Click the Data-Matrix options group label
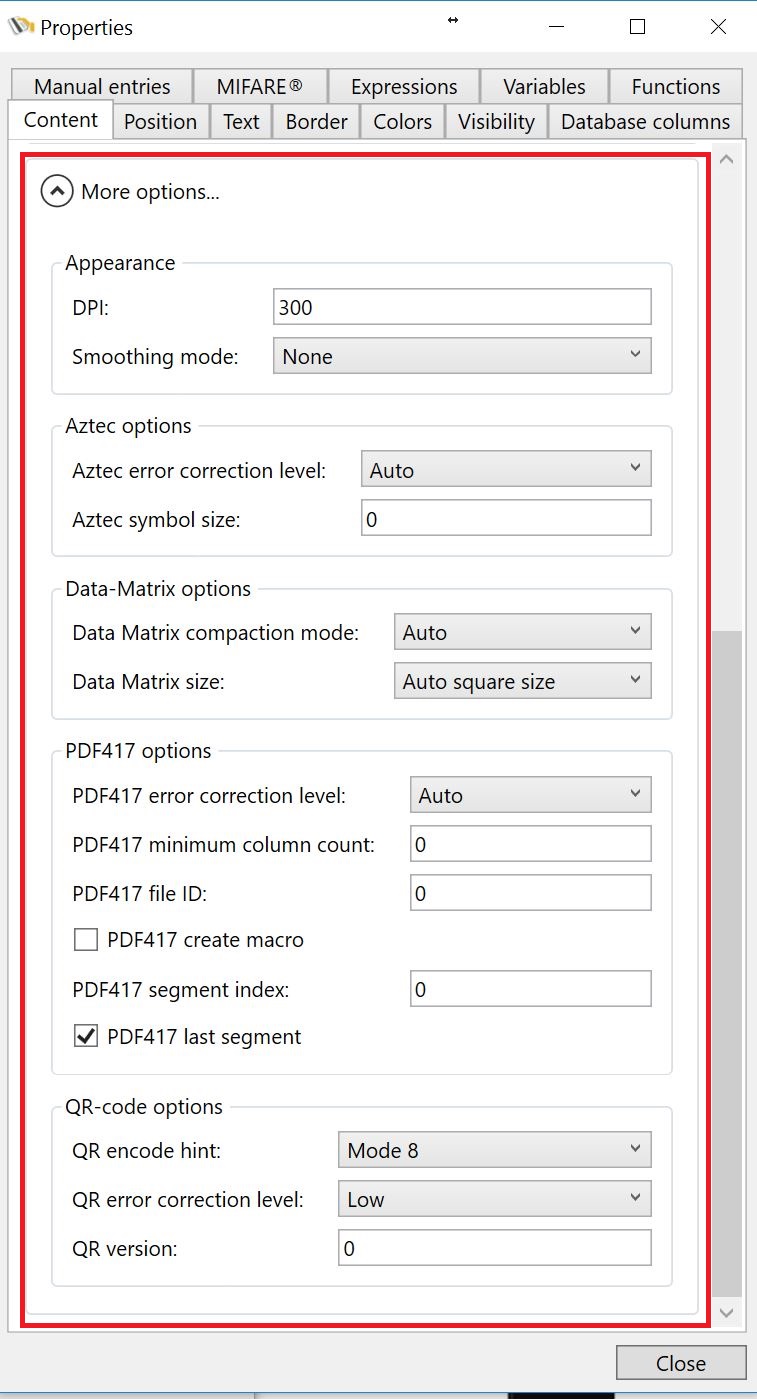Screen dimensions: 757x1399 coord(158,589)
